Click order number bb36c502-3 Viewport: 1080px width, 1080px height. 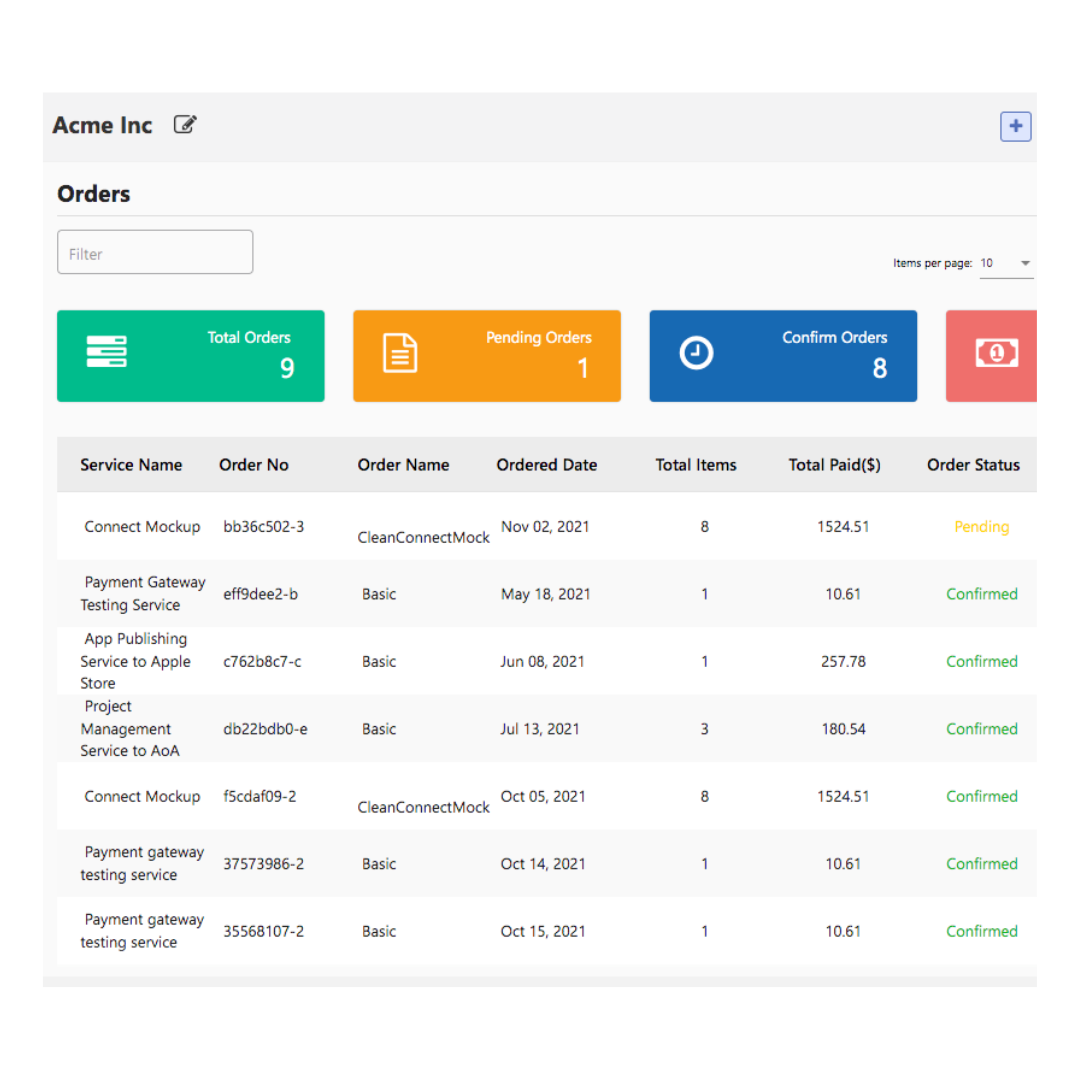coord(263,527)
